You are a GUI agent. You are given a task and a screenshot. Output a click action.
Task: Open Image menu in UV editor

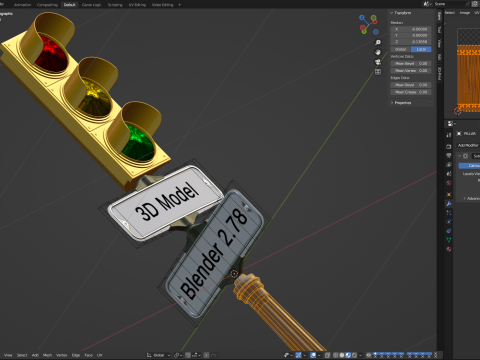pos(465,13)
